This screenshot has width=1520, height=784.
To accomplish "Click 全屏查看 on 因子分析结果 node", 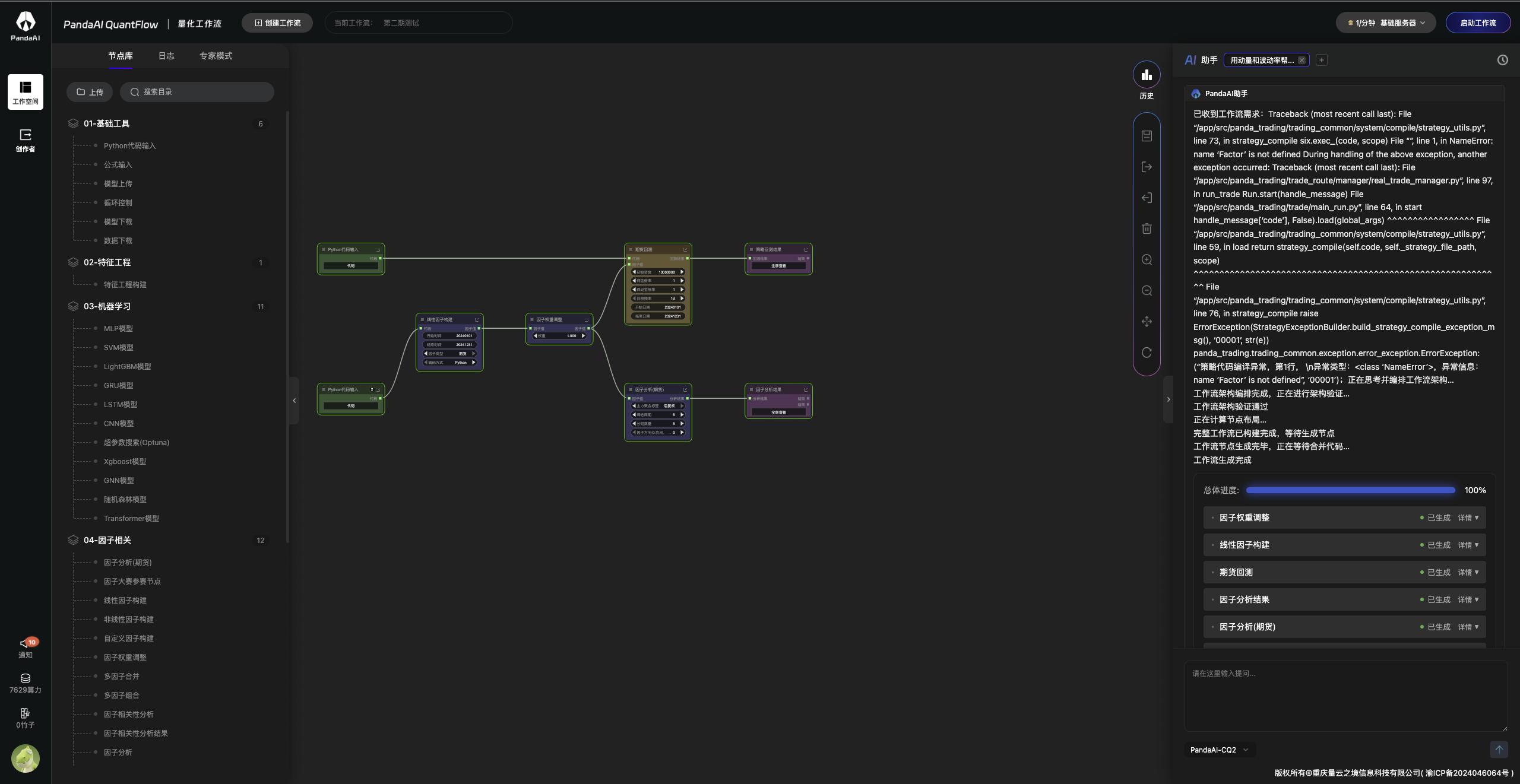I will click(x=778, y=412).
